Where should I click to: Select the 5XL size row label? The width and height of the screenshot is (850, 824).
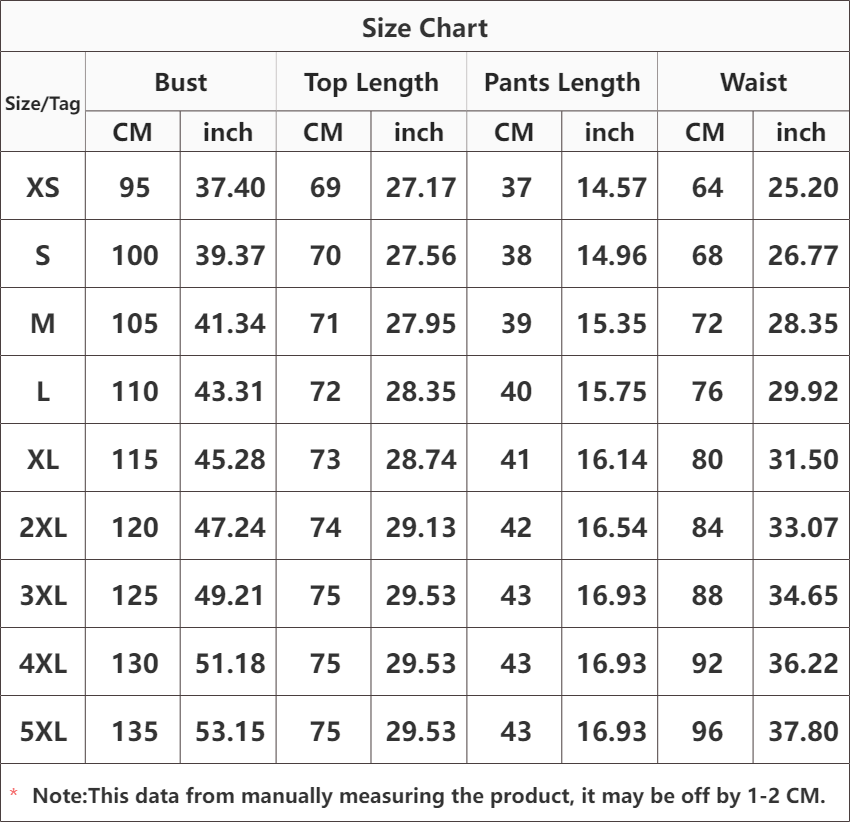click(x=43, y=732)
